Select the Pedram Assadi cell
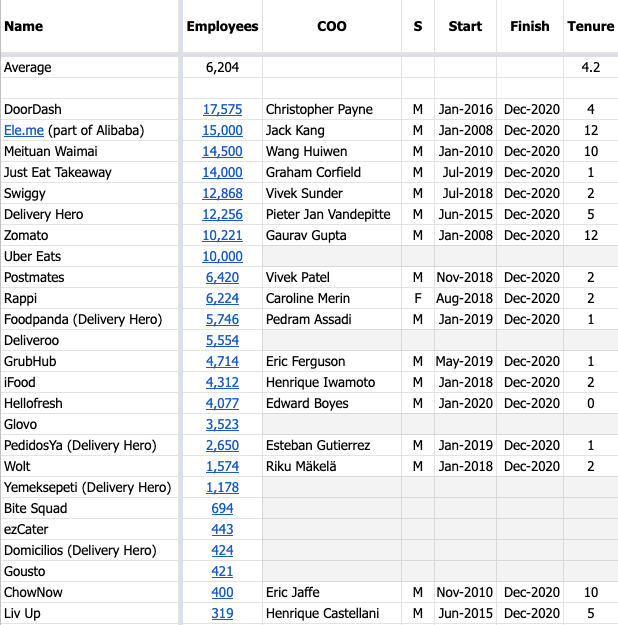Viewport: 618px width, 625px height. click(x=332, y=319)
